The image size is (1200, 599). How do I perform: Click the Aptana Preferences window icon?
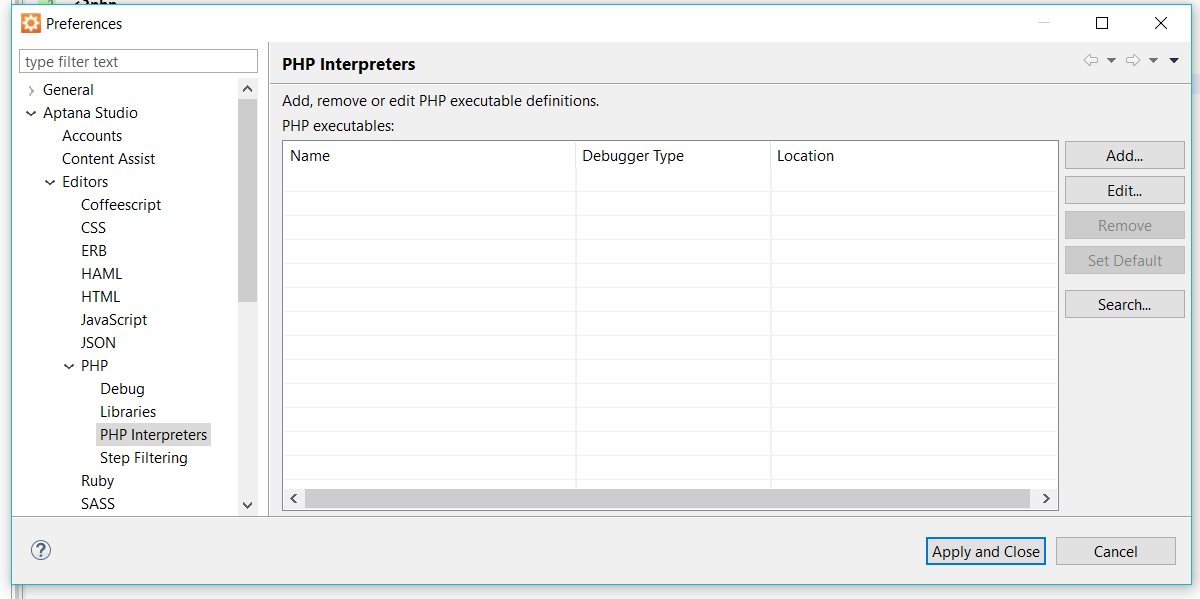pos(31,23)
